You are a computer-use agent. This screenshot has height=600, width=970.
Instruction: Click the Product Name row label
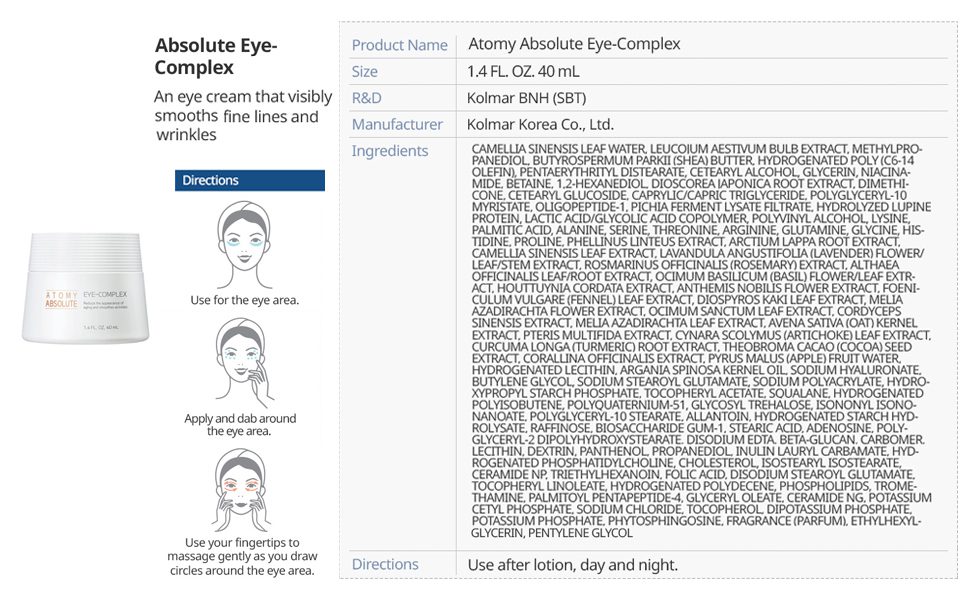point(399,45)
